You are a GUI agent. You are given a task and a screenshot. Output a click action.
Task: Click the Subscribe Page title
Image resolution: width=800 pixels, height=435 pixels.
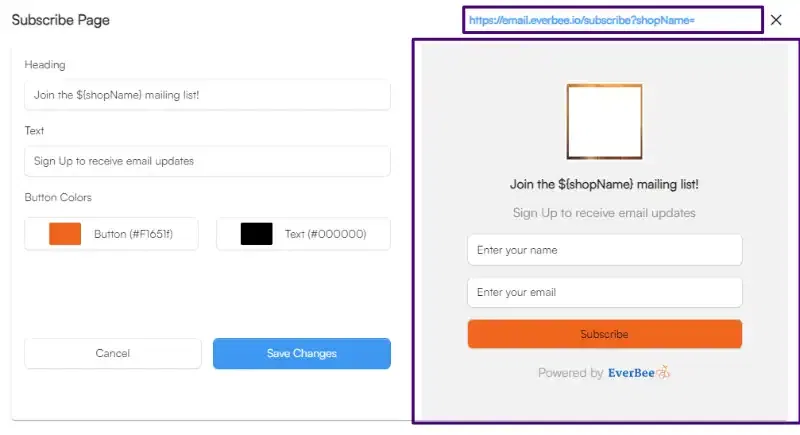[61, 20]
